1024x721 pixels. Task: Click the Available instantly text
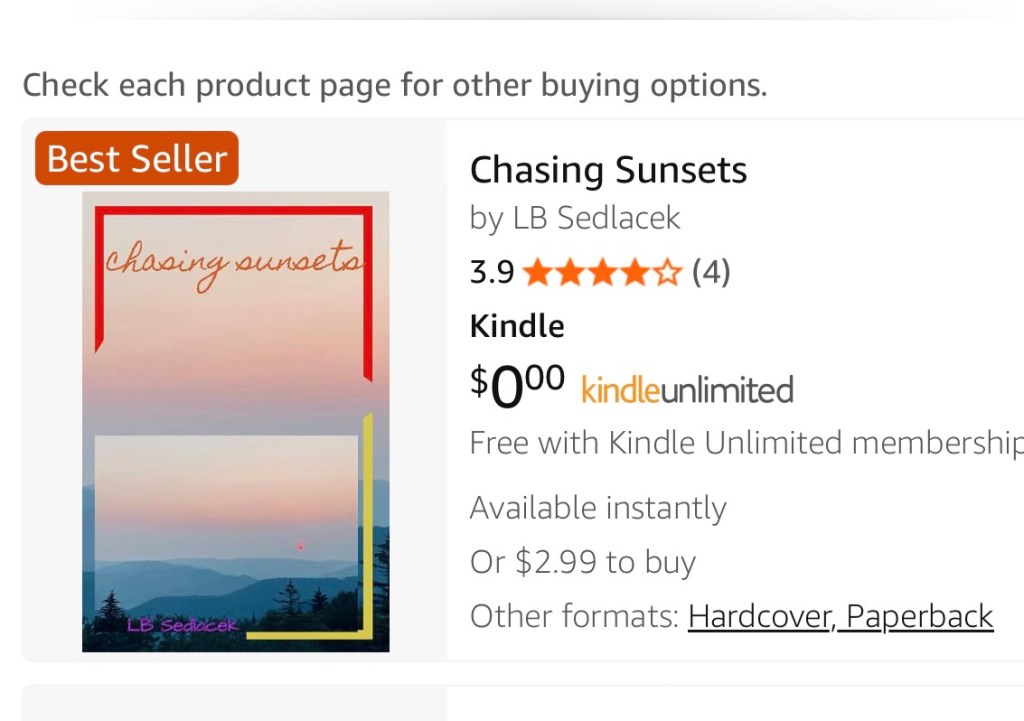pyautogui.click(x=598, y=508)
